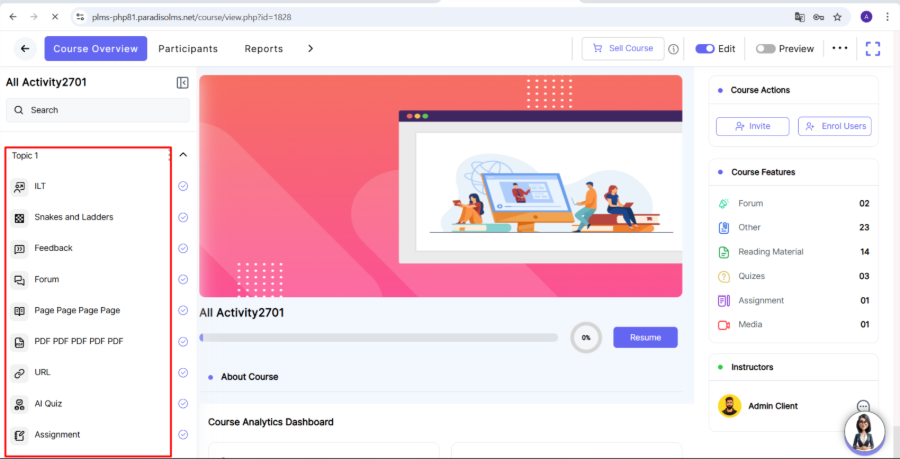Click the info icon next to Sell Course
The height and width of the screenshot is (459, 900).
(674, 49)
